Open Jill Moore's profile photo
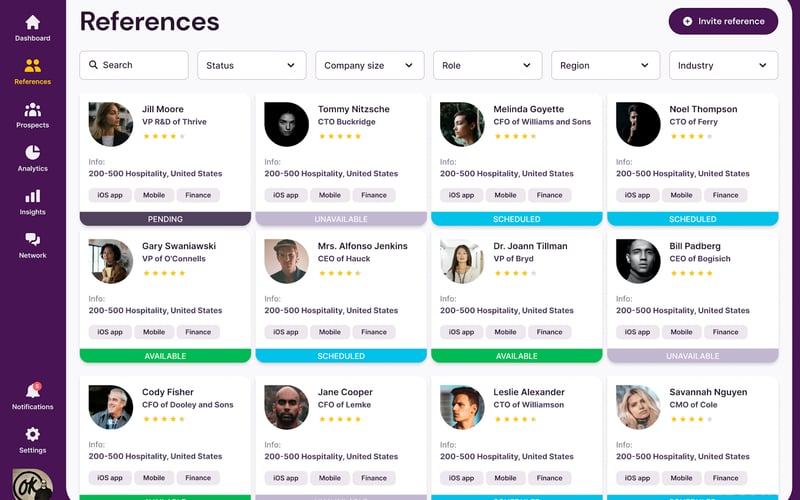The height and width of the screenshot is (500, 800). click(110, 124)
